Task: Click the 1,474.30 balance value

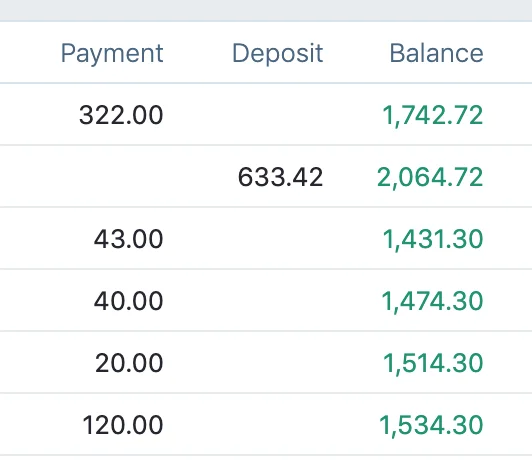Action: [433, 301]
